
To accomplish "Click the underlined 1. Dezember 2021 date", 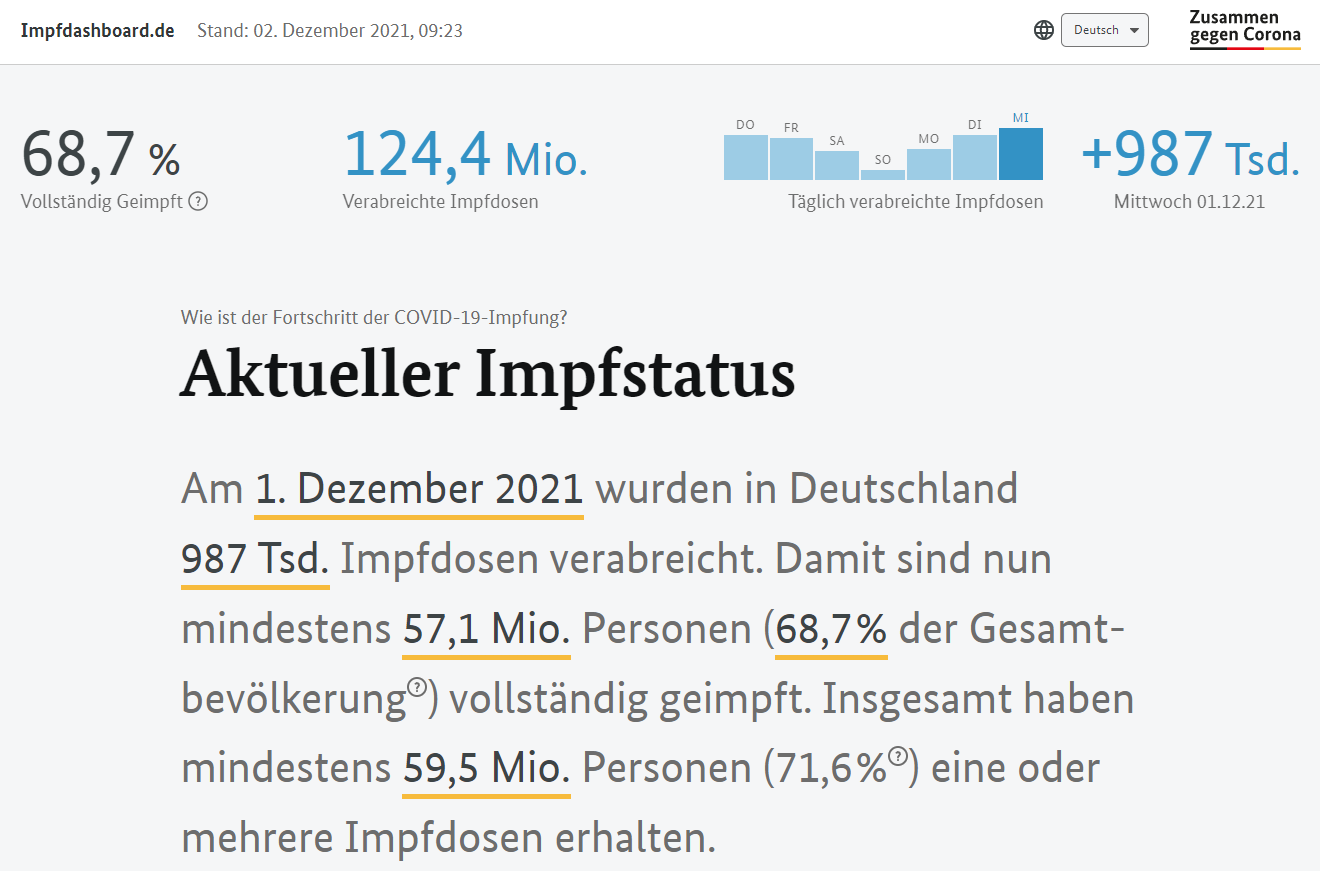I will (x=419, y=490).
